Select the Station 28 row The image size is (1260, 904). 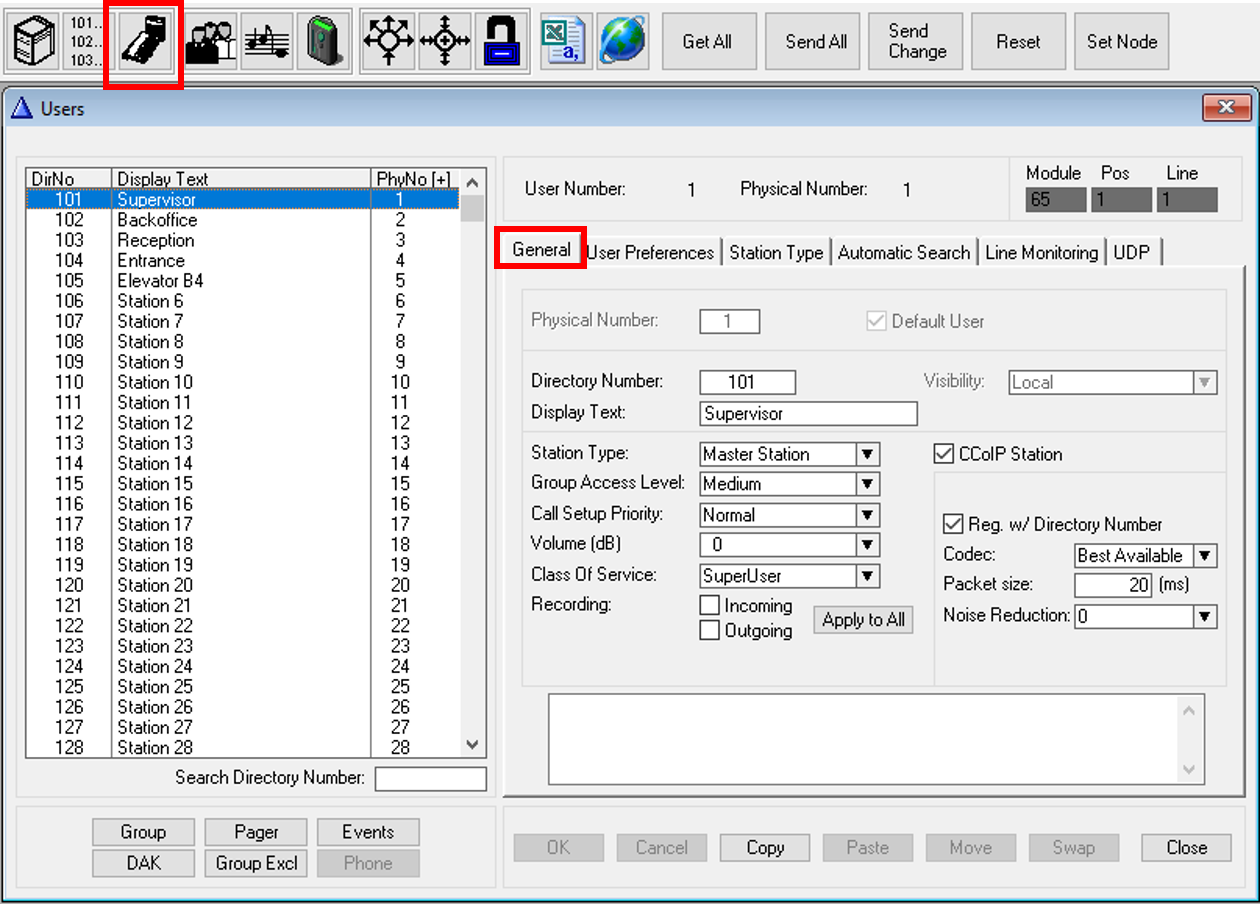tap(244, 747)
